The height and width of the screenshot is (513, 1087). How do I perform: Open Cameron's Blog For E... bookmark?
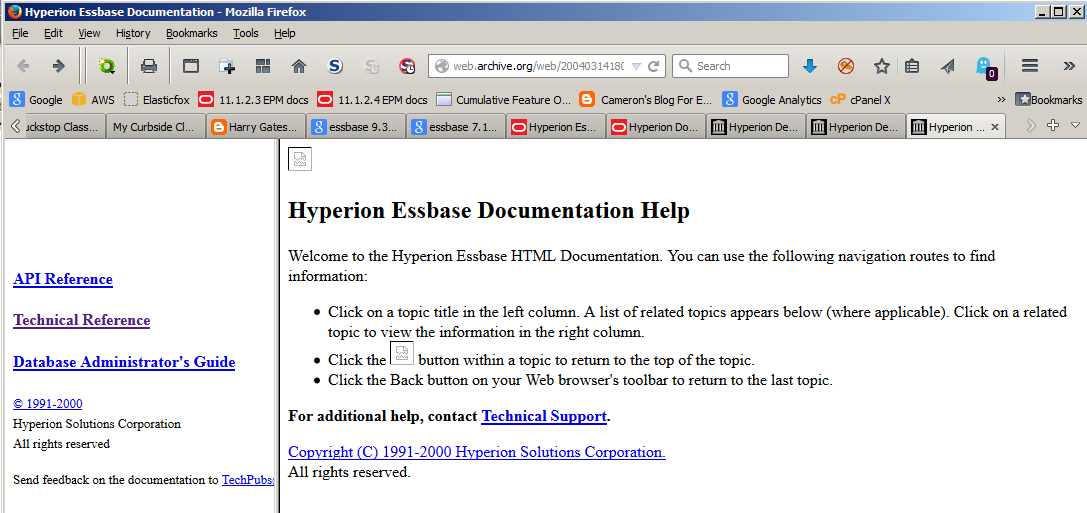tap(646, 100)
